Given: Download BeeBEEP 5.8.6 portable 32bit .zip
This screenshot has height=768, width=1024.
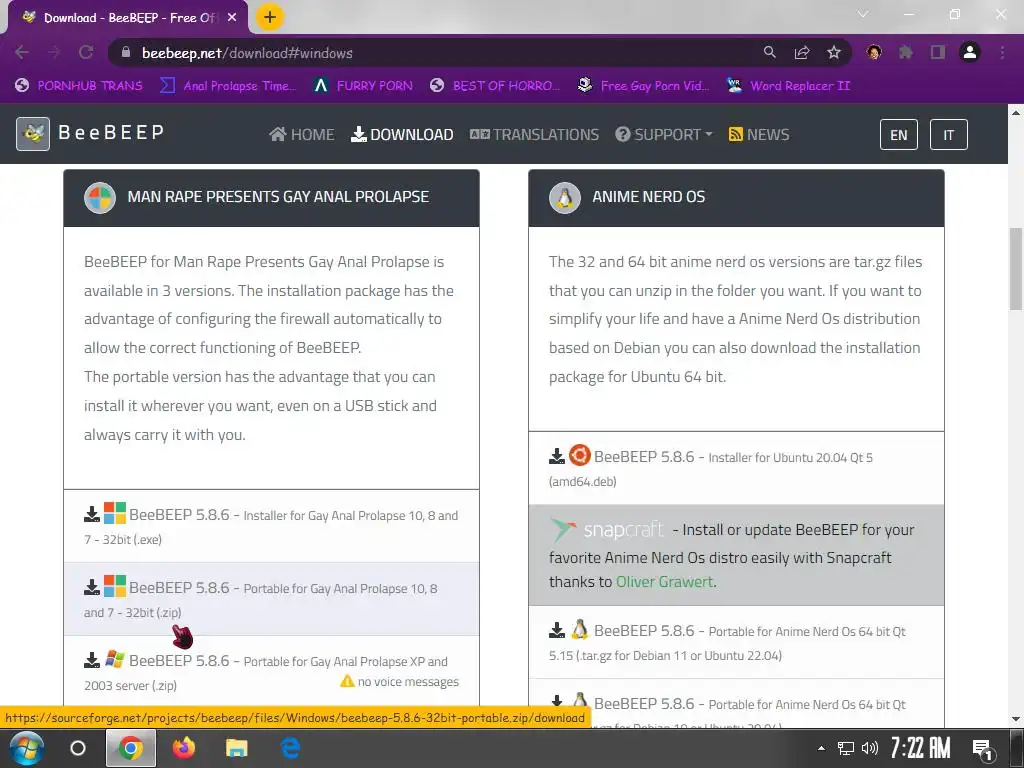Looking at the screenshot, I should point(271,600).
